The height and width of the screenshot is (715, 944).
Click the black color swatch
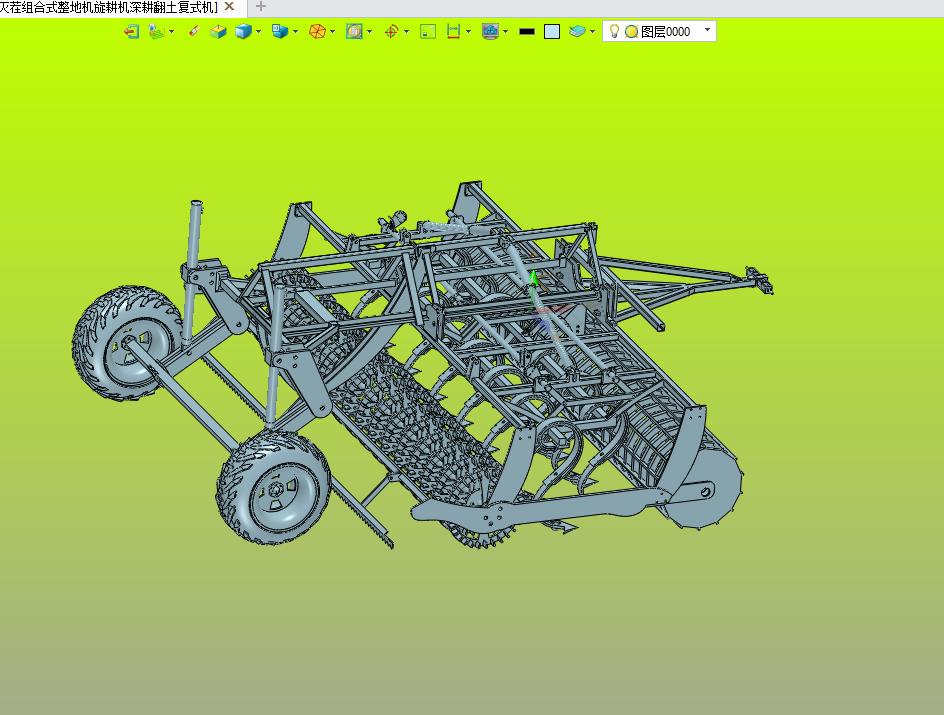point(527,32)
